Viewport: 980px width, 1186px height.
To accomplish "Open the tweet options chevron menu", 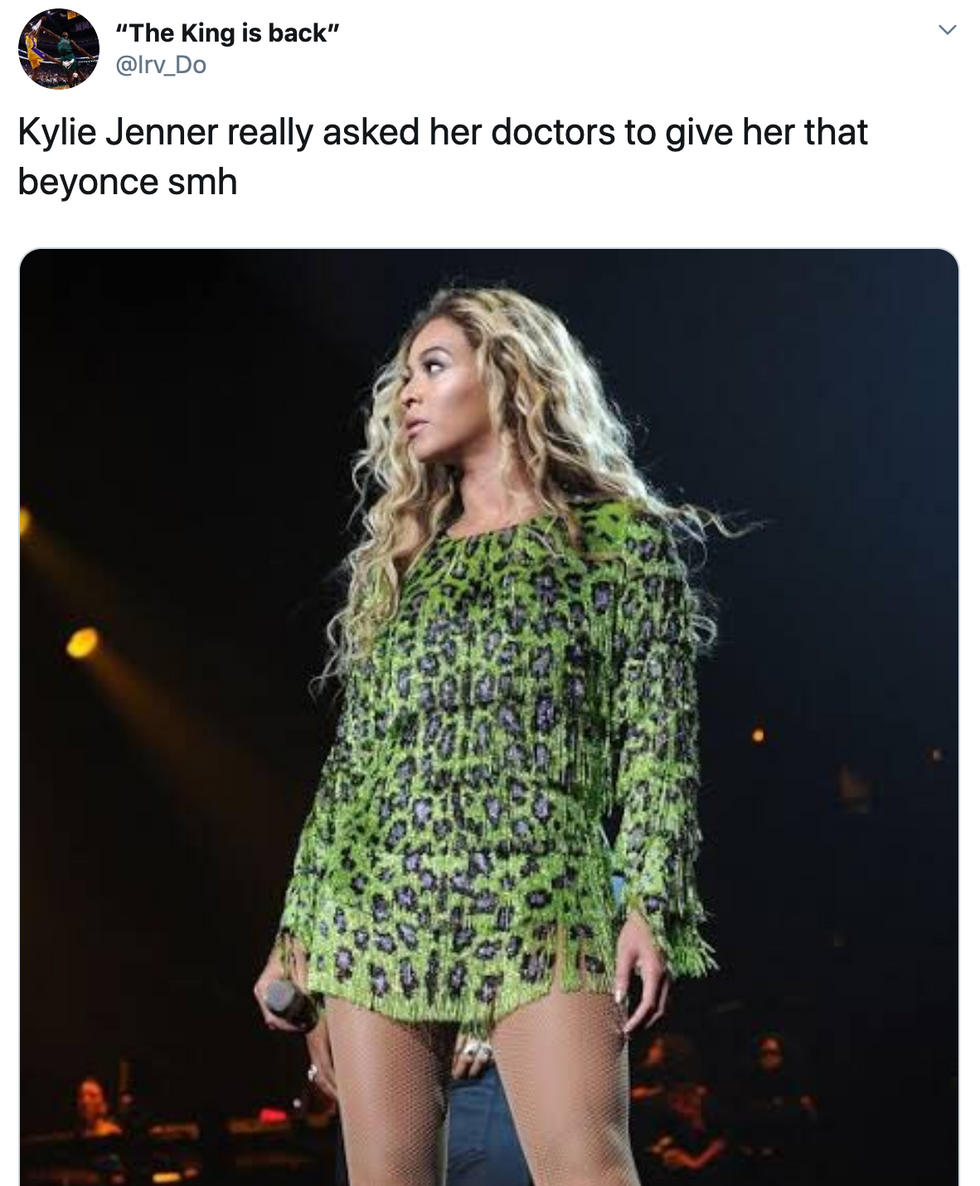I will (x=947, y=30).
